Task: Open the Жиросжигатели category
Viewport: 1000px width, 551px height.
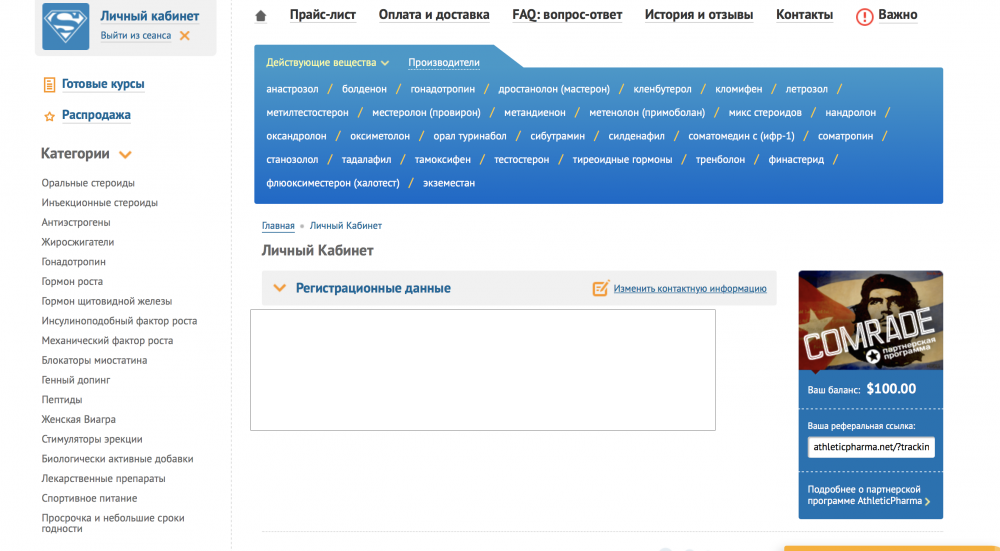Action: click(78, 242)
